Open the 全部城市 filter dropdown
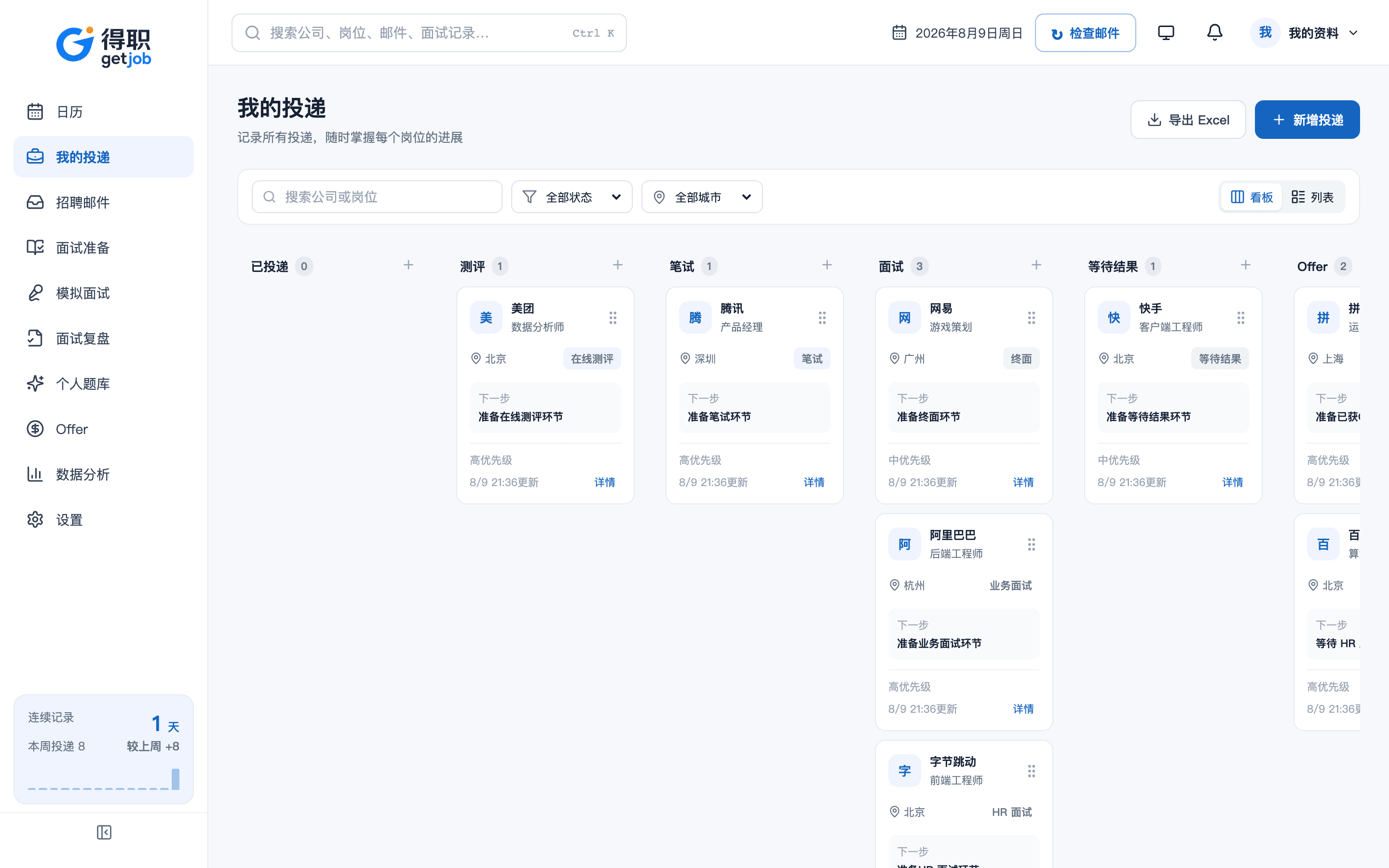Image resolution: width=1389 pixels, height=868 pixels. [x=701, y=197]
